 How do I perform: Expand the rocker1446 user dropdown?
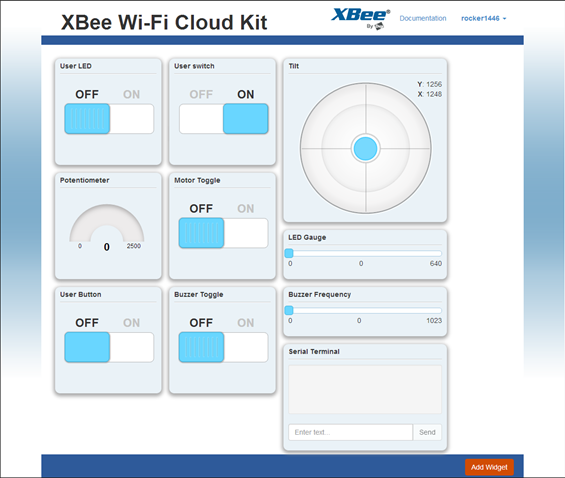(x=484, y=18)
